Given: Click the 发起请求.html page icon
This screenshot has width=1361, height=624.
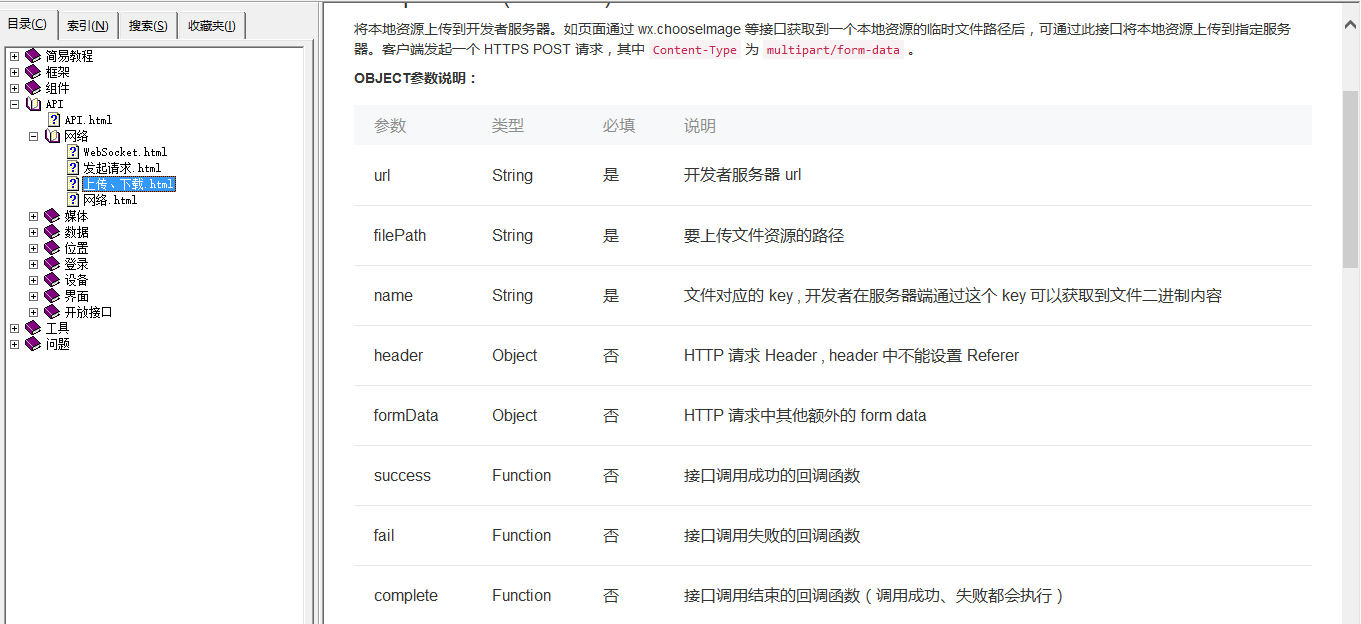Looking at the screenshot, I should tap(73, 168).
